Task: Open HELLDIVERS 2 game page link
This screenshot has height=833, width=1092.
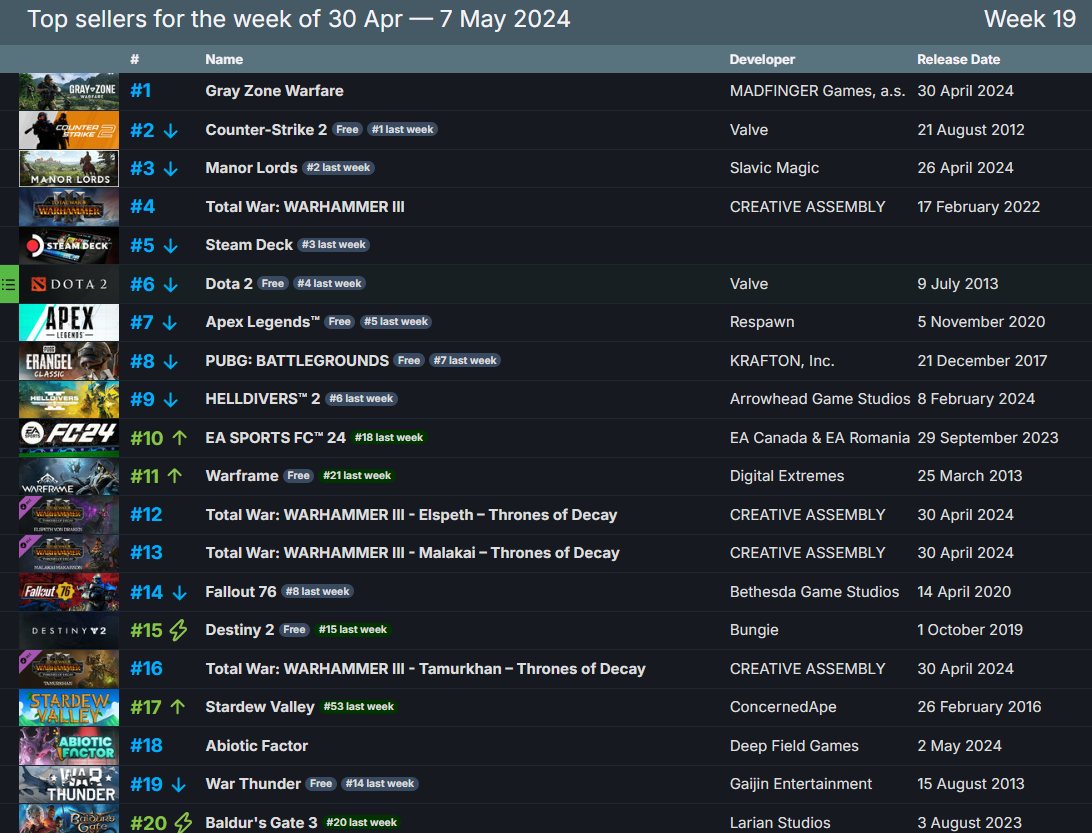Action: 262,399
